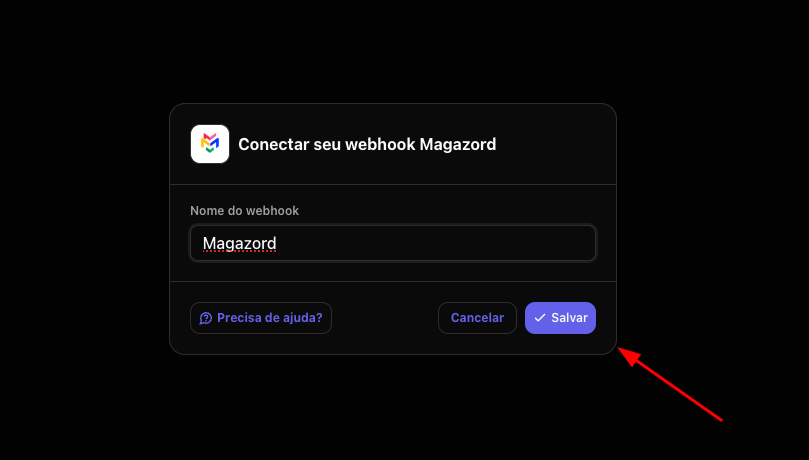Screen dimensions: 809x460
Task: Click the dark backdrop outside the dialog
Action: [83, 232]
